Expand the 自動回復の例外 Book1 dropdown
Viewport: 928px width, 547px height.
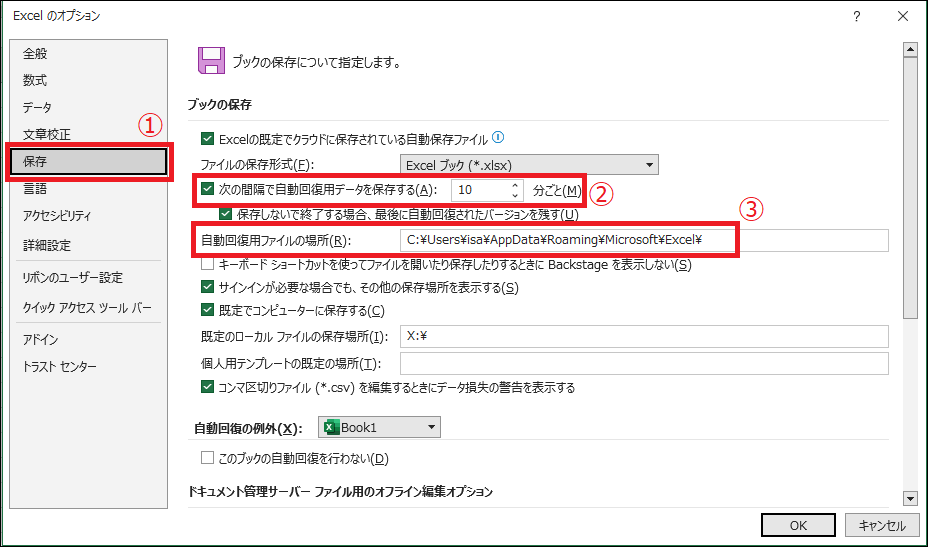coord(379,427)
